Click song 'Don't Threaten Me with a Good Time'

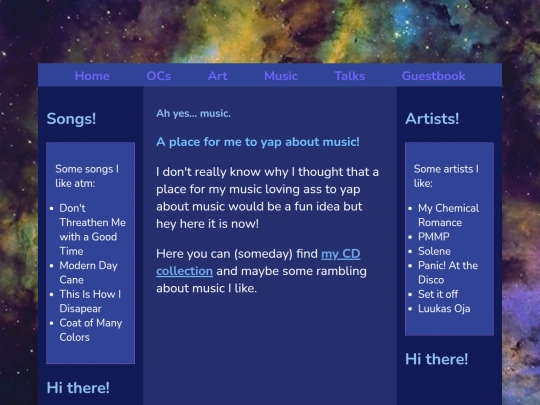click(92, 229)
